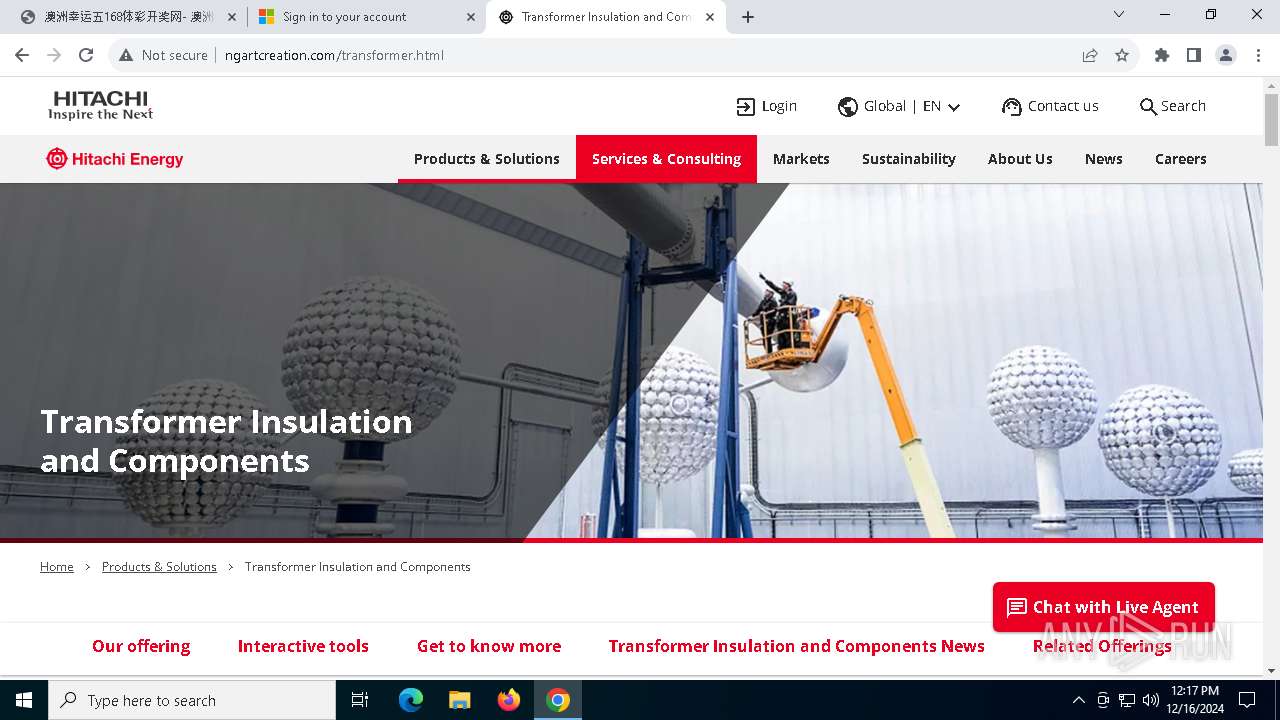Open File Explorer from the taskbar
1280x720 pixels.
[459, 700]
